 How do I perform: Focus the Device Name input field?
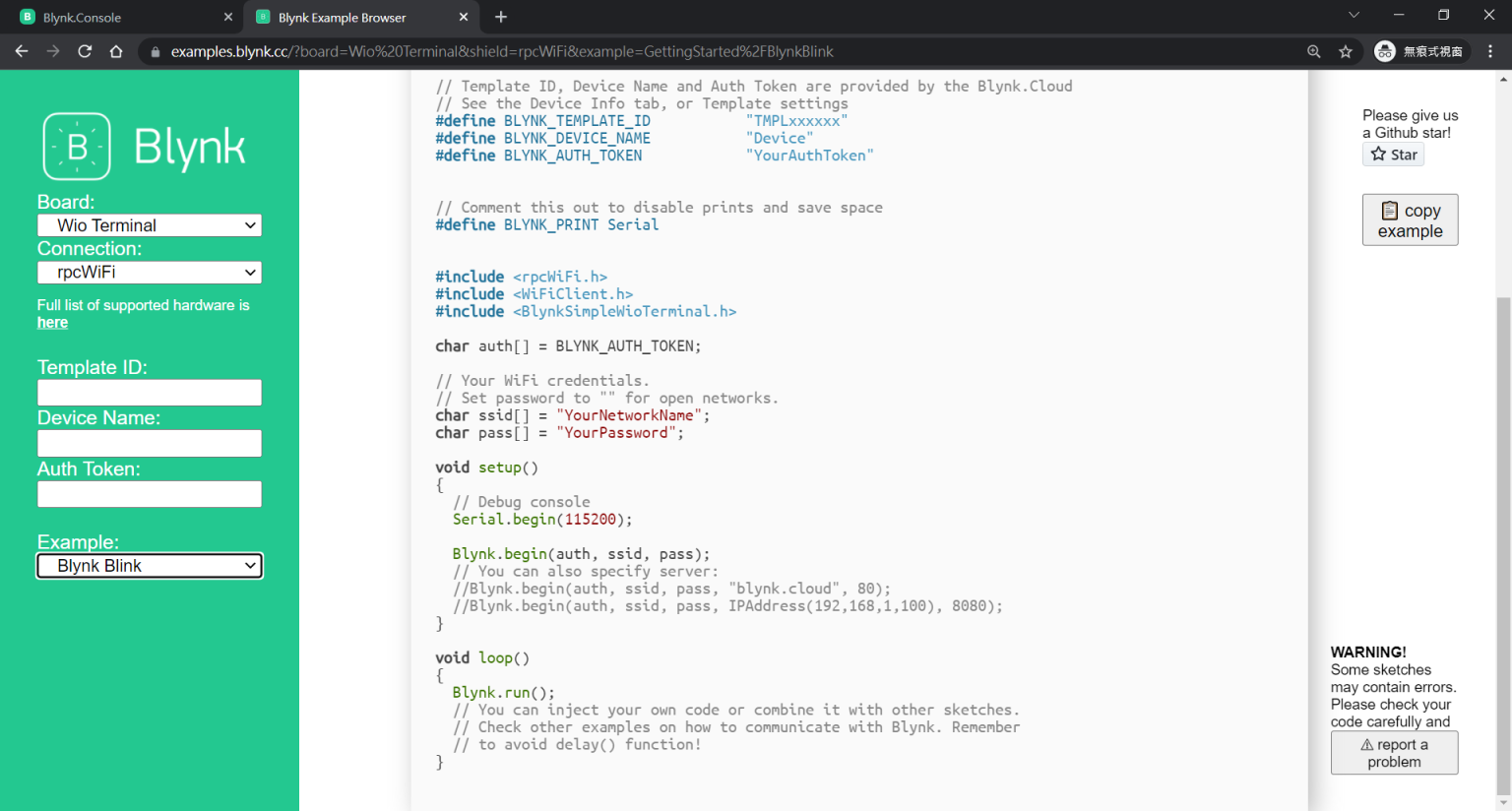150,444
